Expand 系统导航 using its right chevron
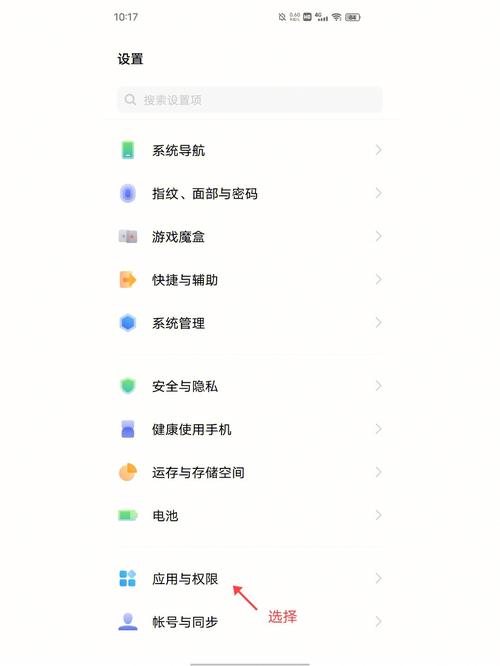Viewport: 500px width, 666px height. coord(378,150)
